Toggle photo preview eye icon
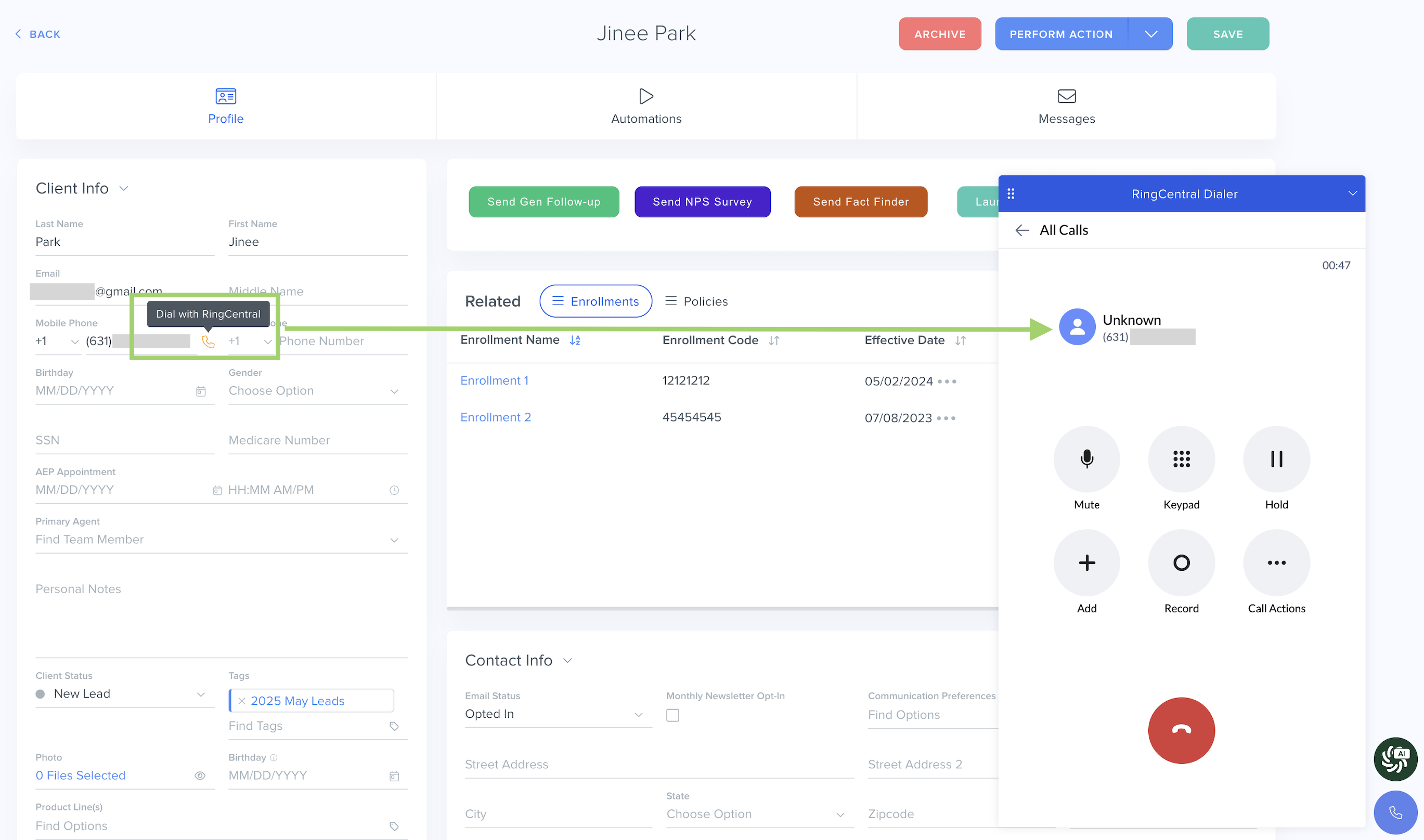The width and height of the screenshot is (1424, 840). click(x=200, y=776)
